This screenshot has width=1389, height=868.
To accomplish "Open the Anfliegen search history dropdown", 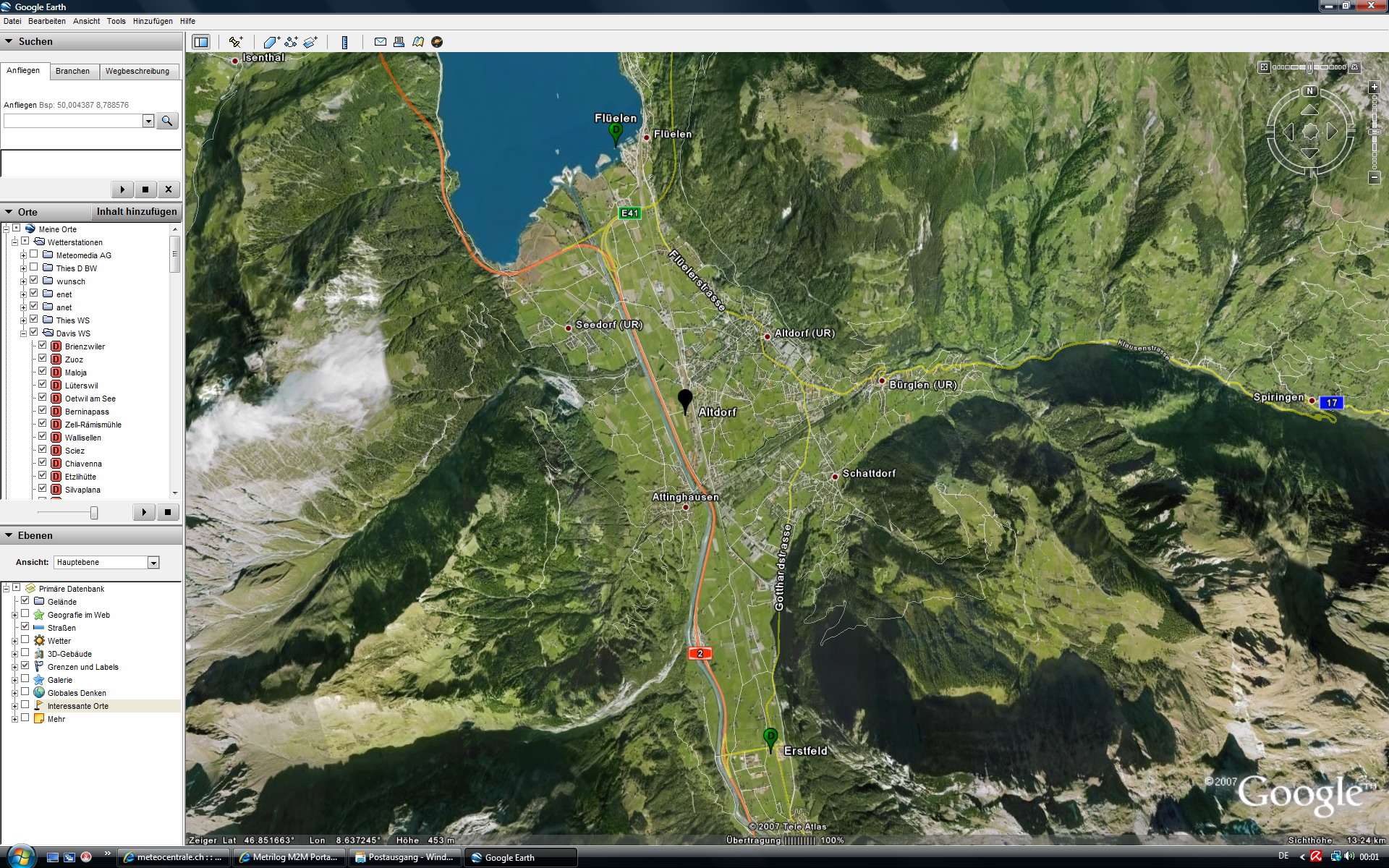I will (148, 121).
